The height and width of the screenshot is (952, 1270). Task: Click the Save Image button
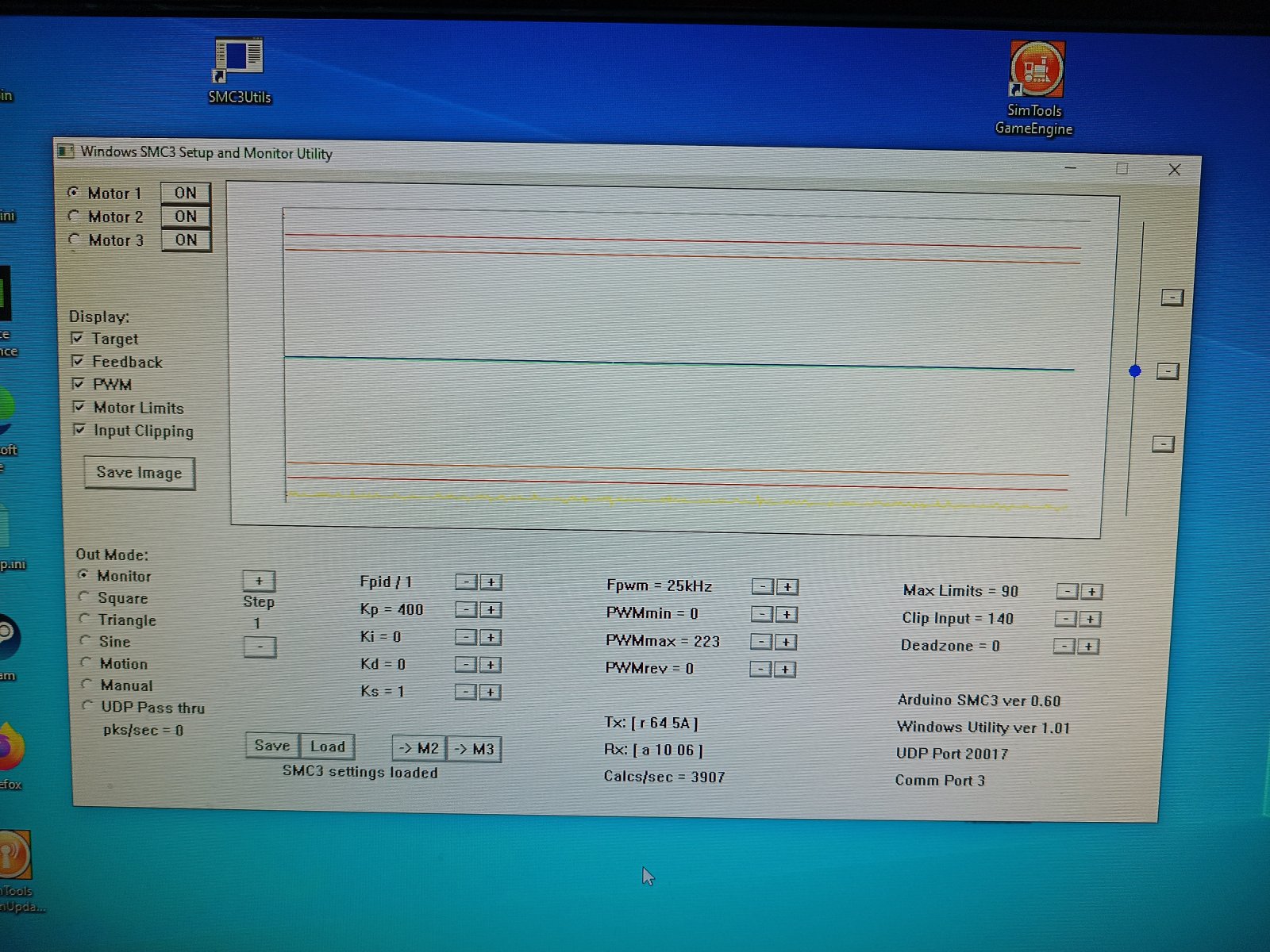pos(139,473)
